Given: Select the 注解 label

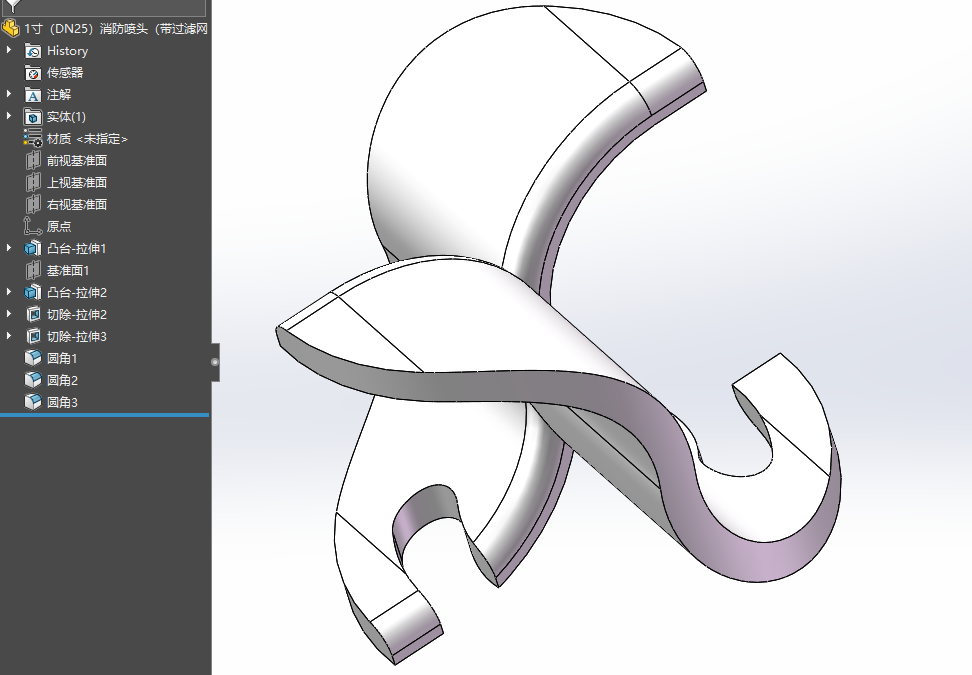Looking at the screenshot, I should coord(59,95).
